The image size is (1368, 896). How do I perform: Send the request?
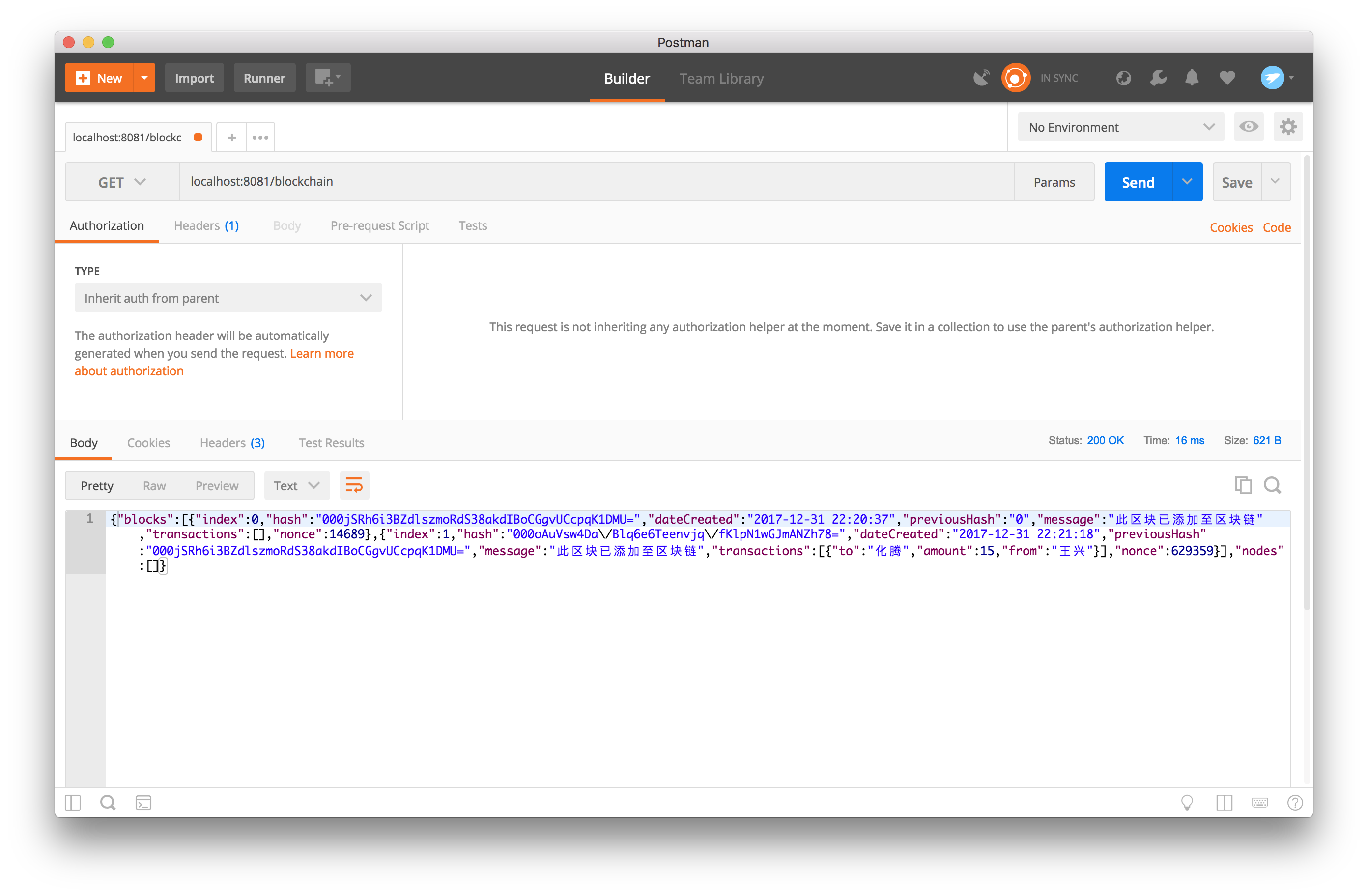pos(1138,182)
